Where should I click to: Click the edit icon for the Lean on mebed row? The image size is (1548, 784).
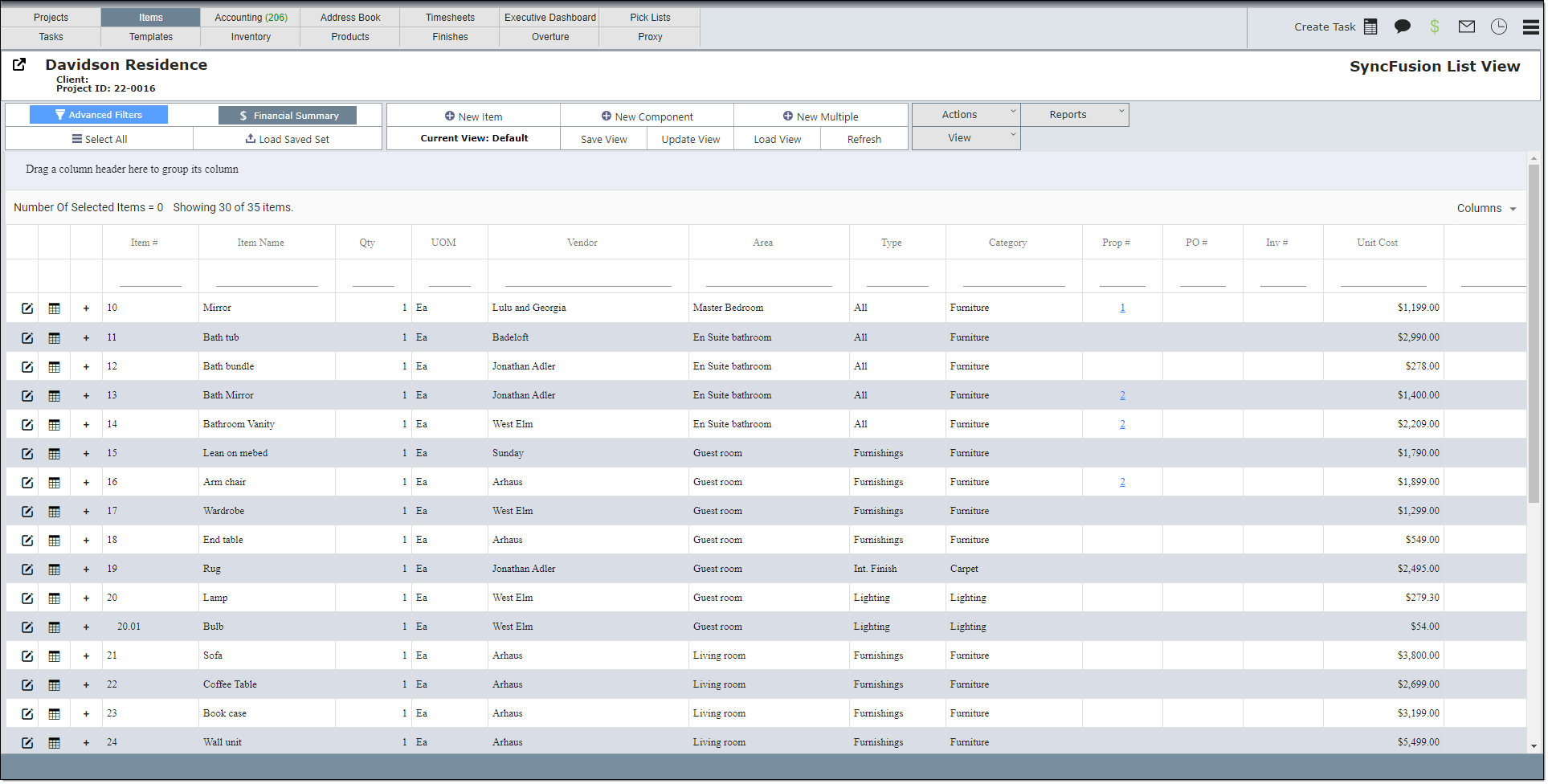[27, 454]
